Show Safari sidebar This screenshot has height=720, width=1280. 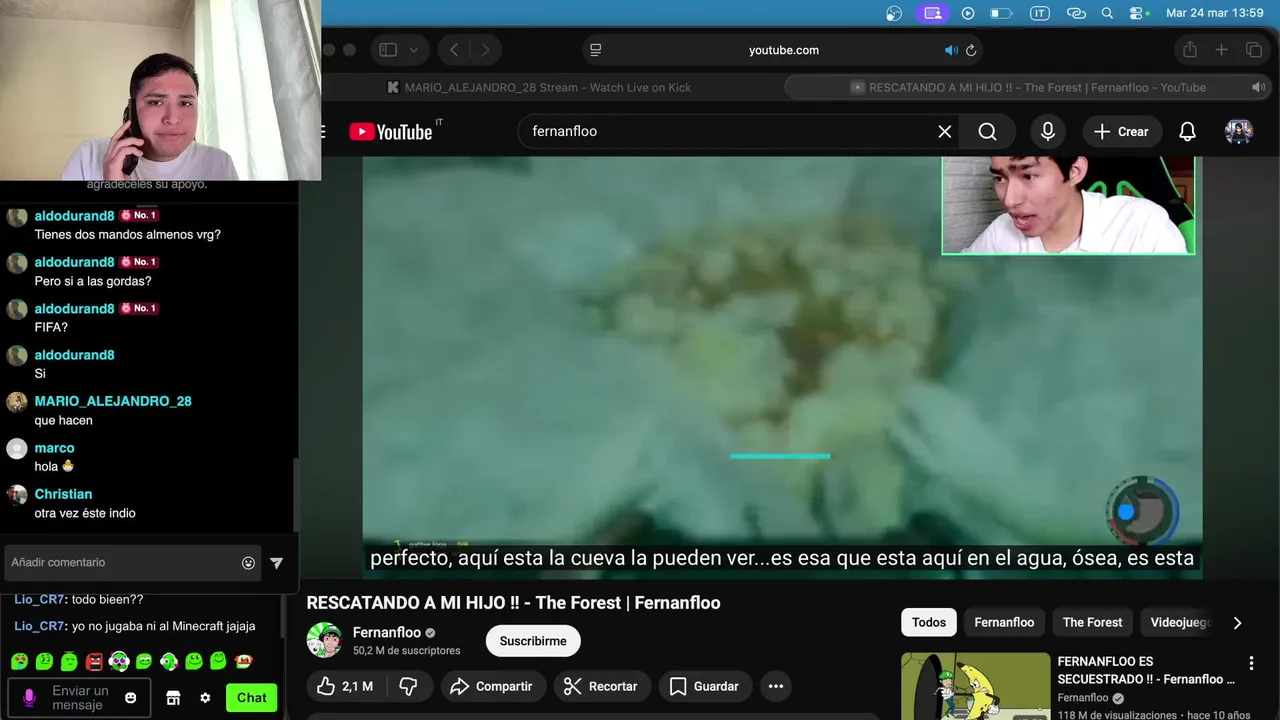[x=388, y=50]
